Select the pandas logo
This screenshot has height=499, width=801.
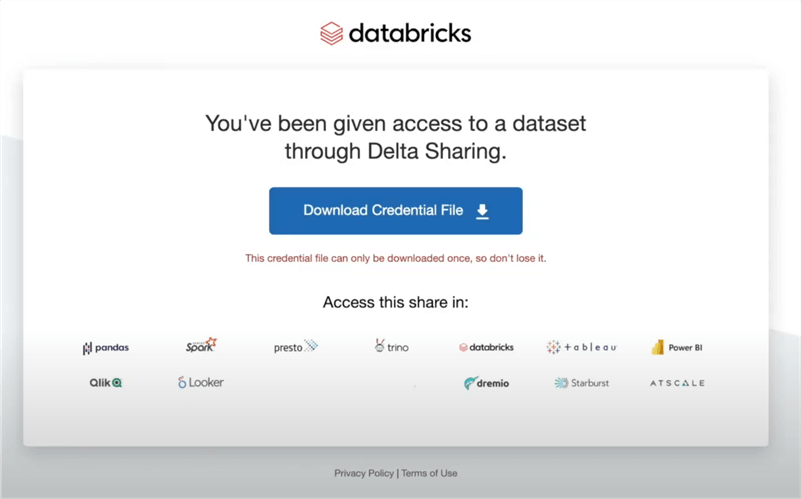click(x=105, y=348)
